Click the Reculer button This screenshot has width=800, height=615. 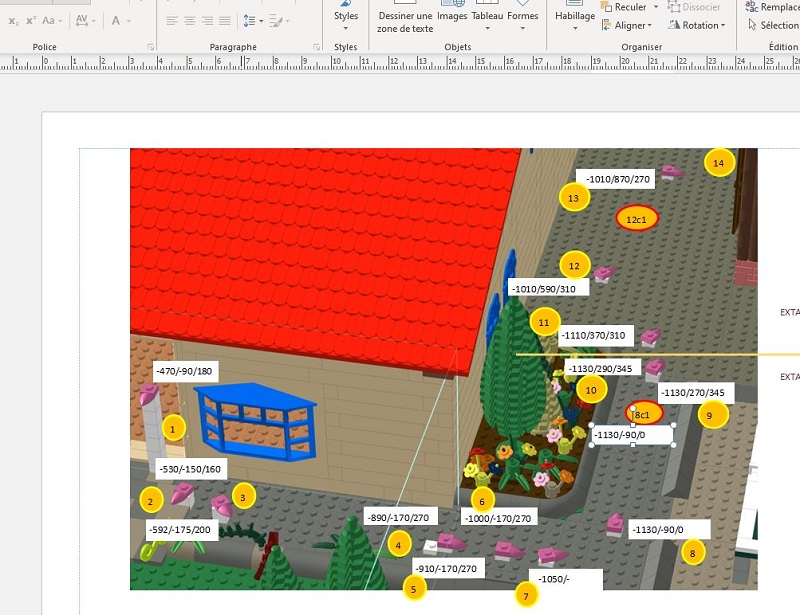[x=624, y=7]
